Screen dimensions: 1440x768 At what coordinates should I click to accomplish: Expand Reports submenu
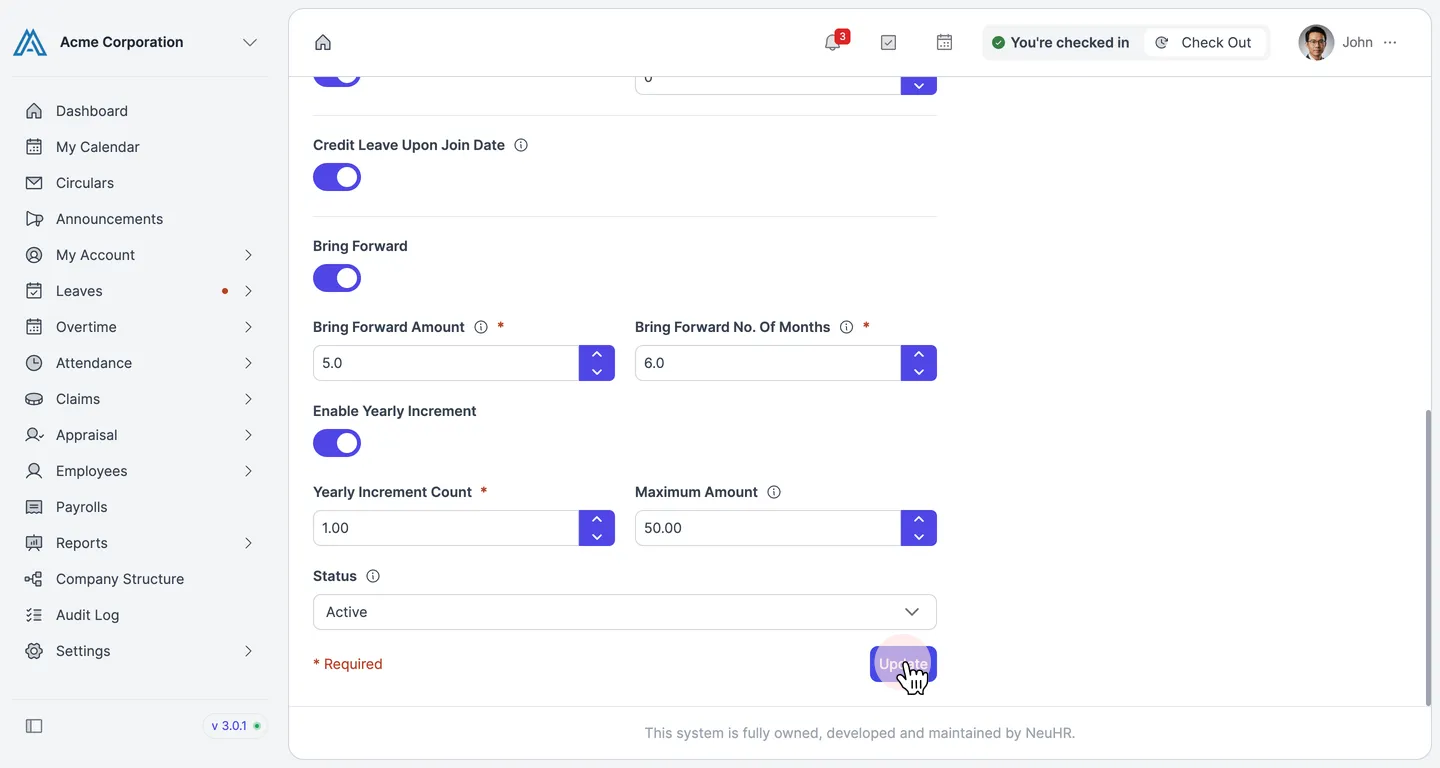140,543
